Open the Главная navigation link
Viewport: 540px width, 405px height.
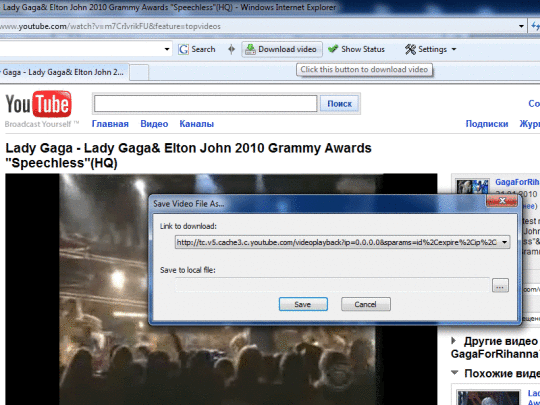coord(110,124)
